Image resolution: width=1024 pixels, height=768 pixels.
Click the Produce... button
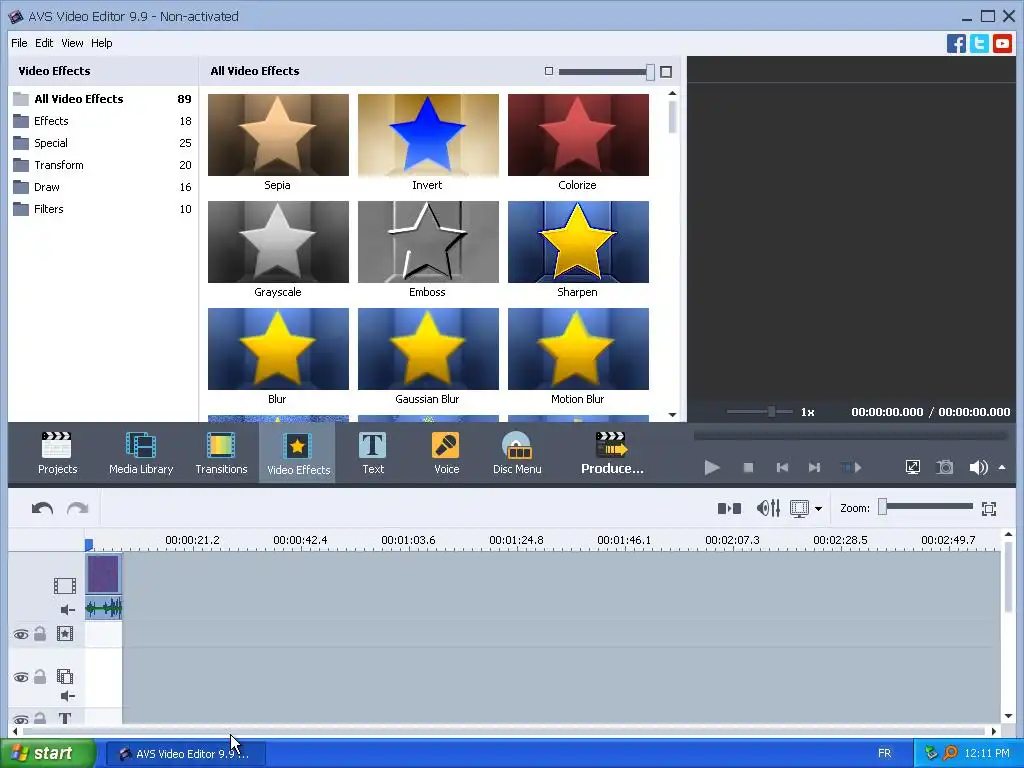click(612, 453)
